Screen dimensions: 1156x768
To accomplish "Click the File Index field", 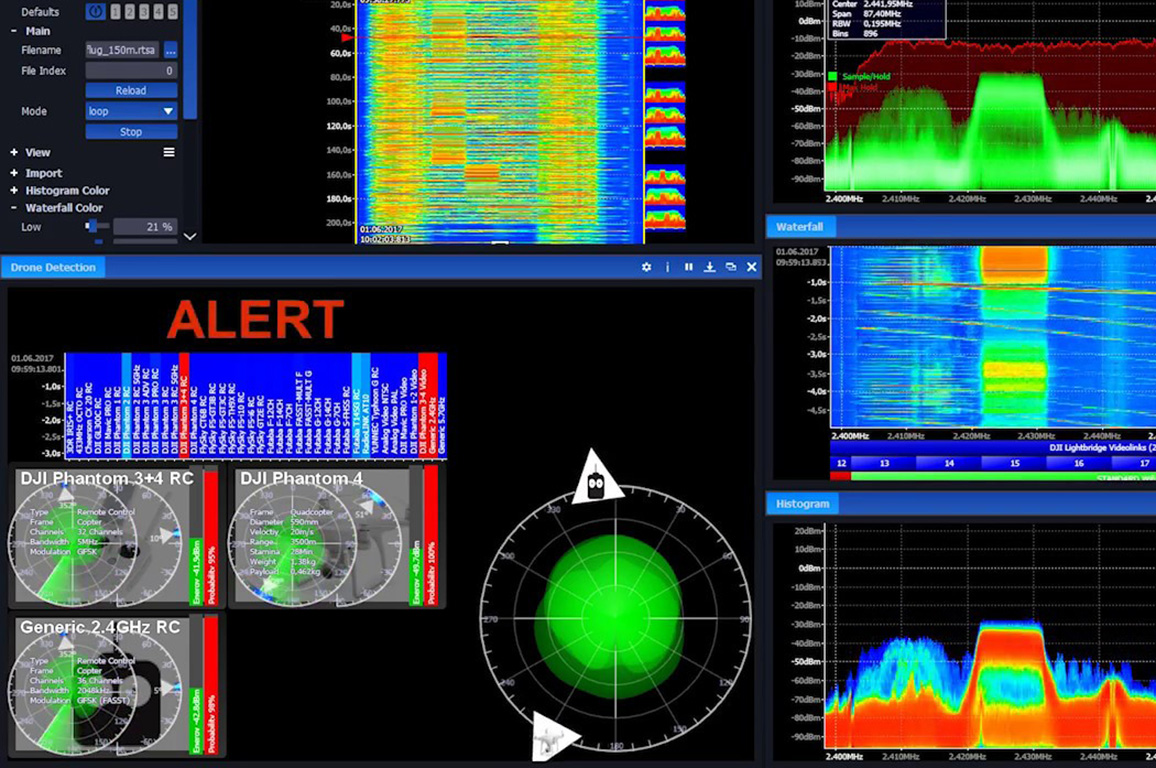I will click(x=131, y=71).
